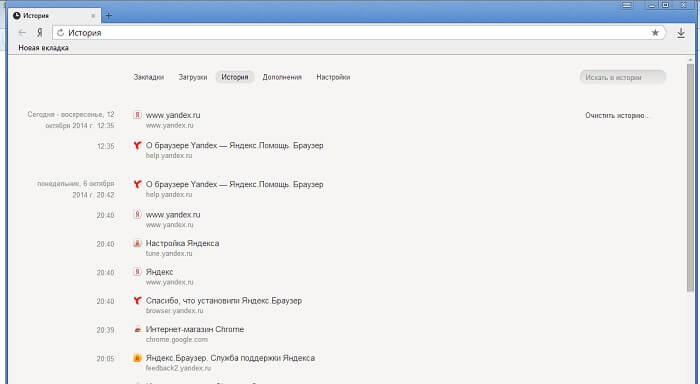Click the vertical scrollbar thumb
700x384 pixels.
coord(690,178)
